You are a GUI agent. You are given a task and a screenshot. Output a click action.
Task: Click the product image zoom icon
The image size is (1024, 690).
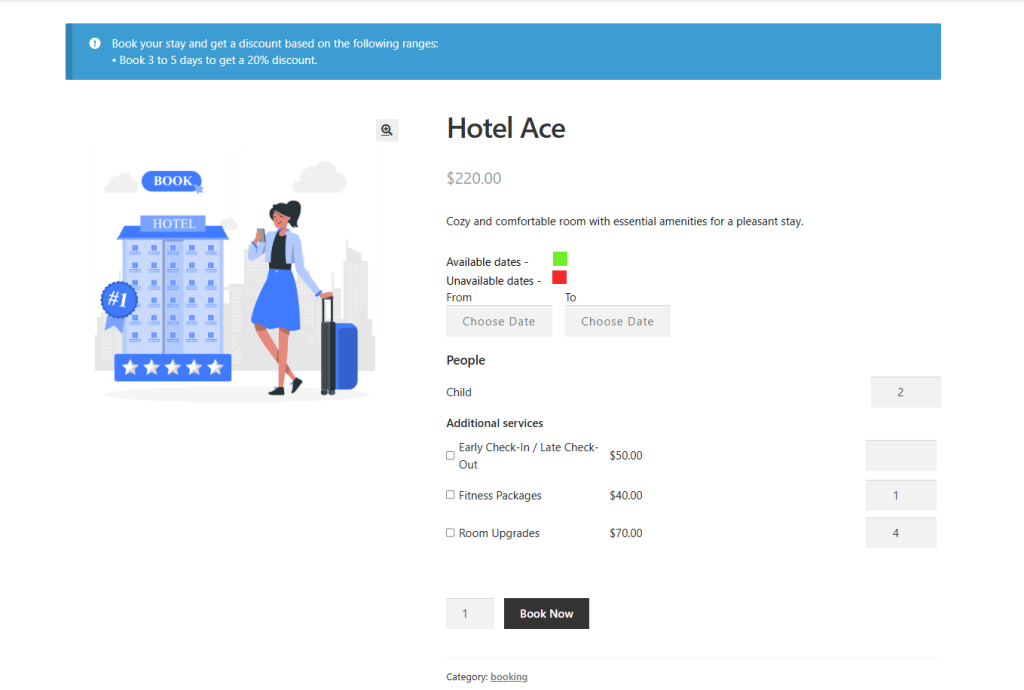387,129
